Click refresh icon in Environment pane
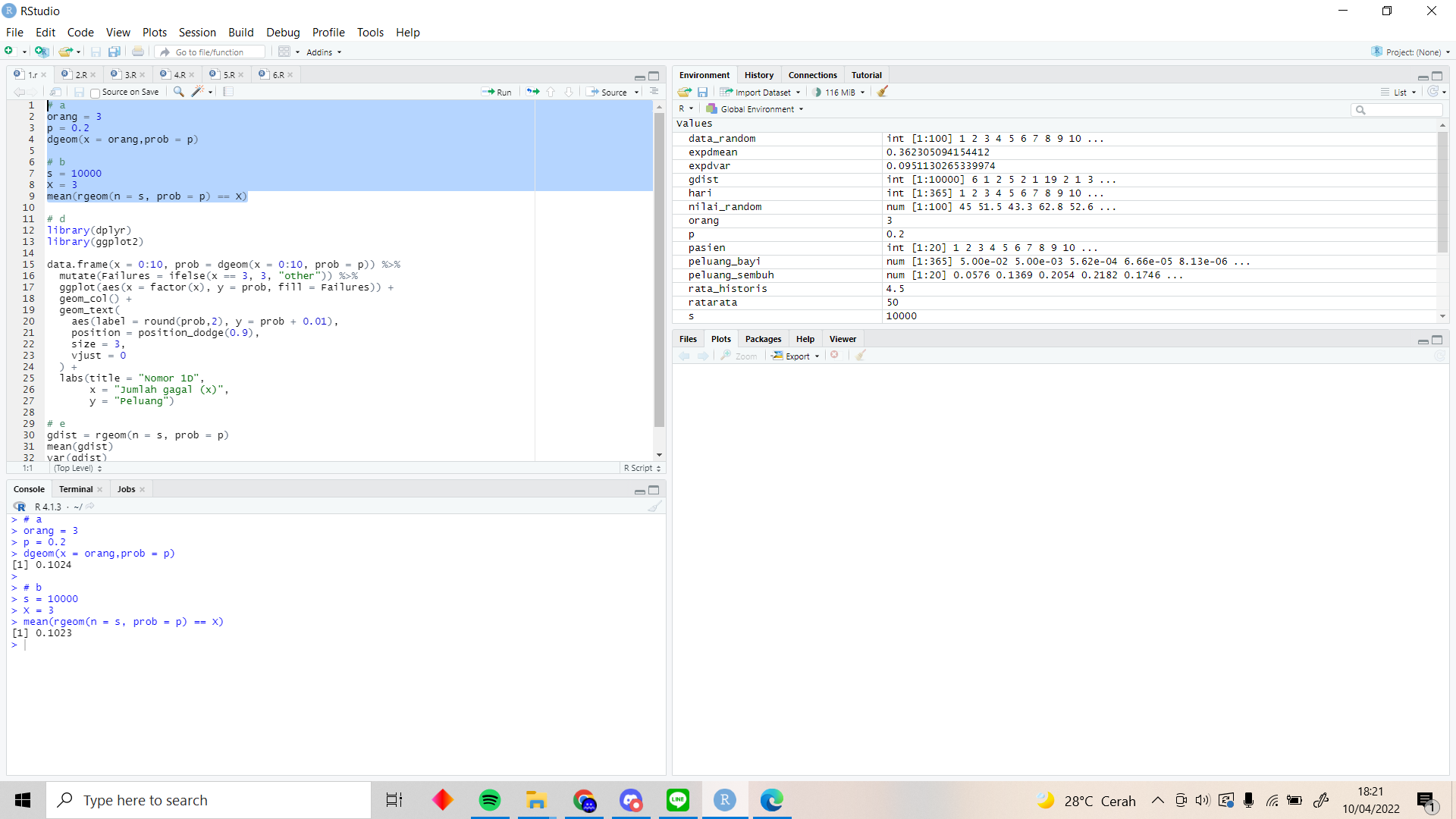The image size is (1456, 819). pos(1432,92)
